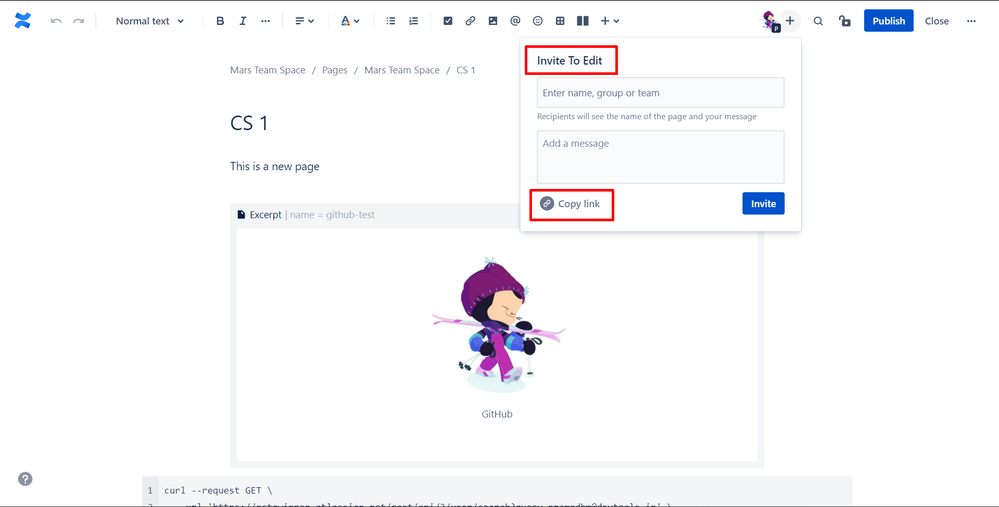Screen dimensions: 999x507
Task: Open the second Mars Team Space breadcrumb
Action: coord(402,70)
